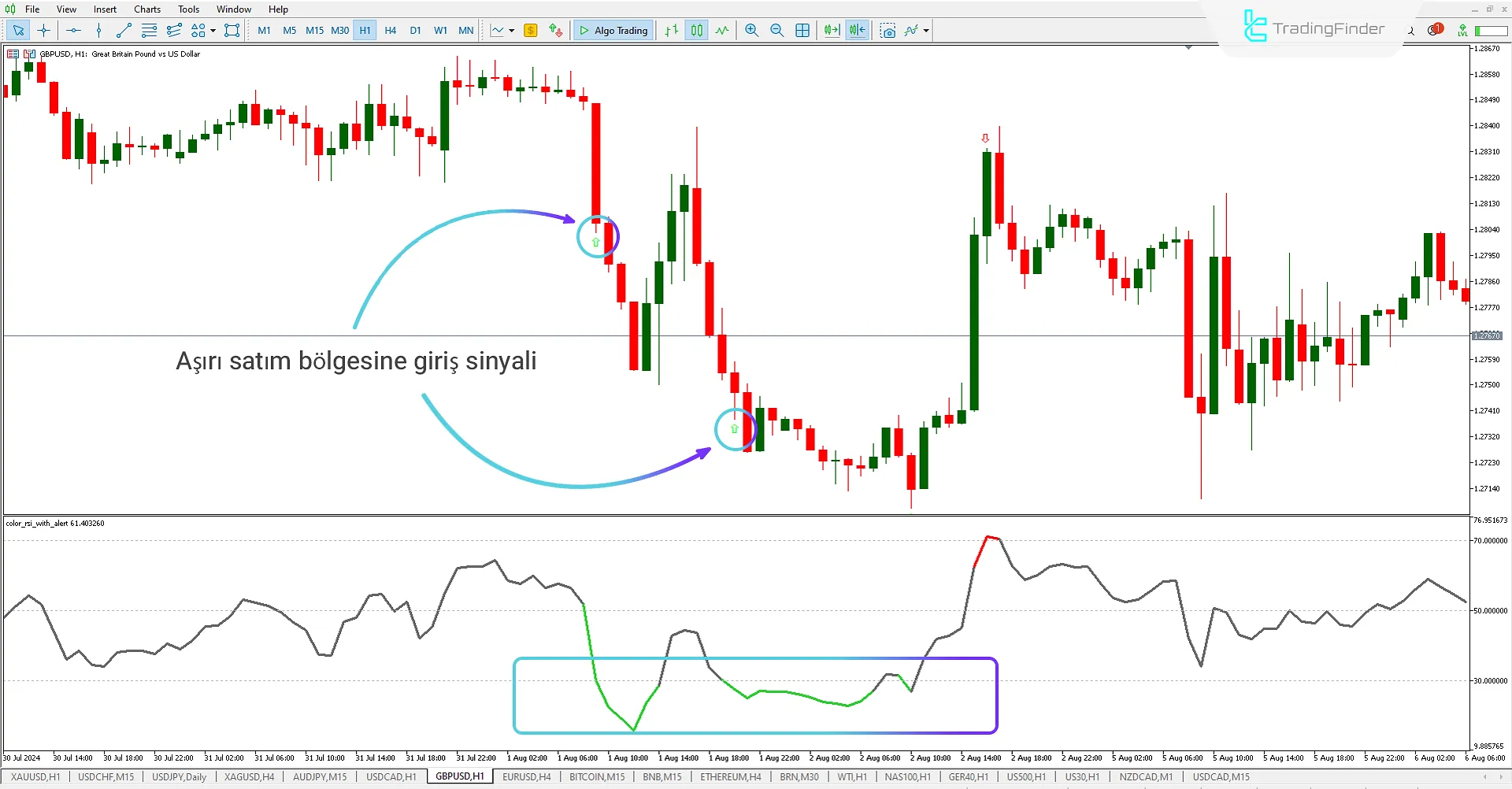Pick the trendline drawing tool
Screen dimensions: 1512x789
[x=124, y=31]
